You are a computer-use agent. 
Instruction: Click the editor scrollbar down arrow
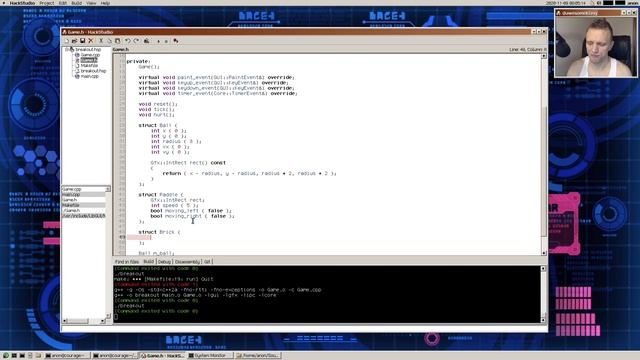click(544, 253)
